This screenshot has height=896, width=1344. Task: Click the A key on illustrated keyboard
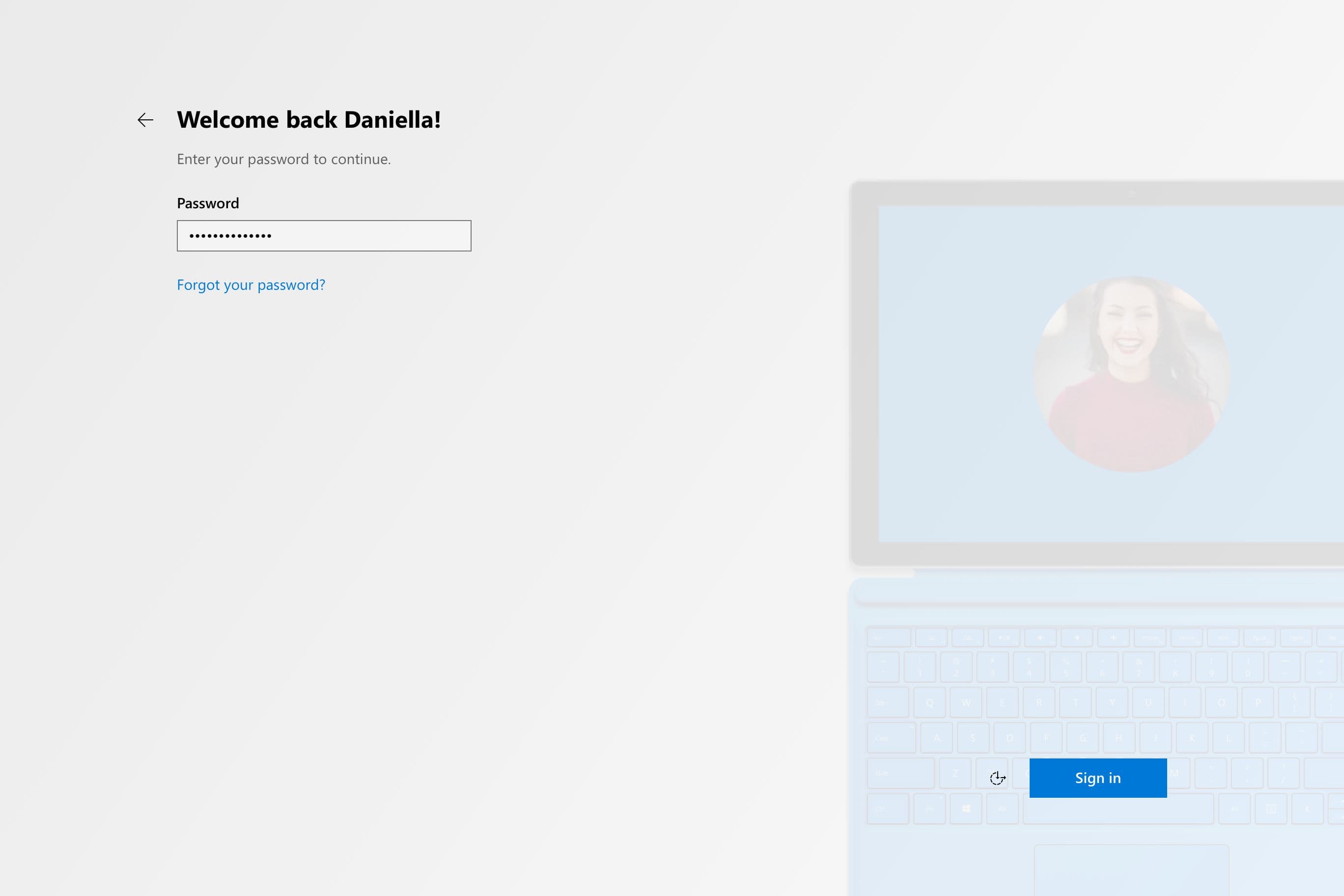tap(937, 738)
